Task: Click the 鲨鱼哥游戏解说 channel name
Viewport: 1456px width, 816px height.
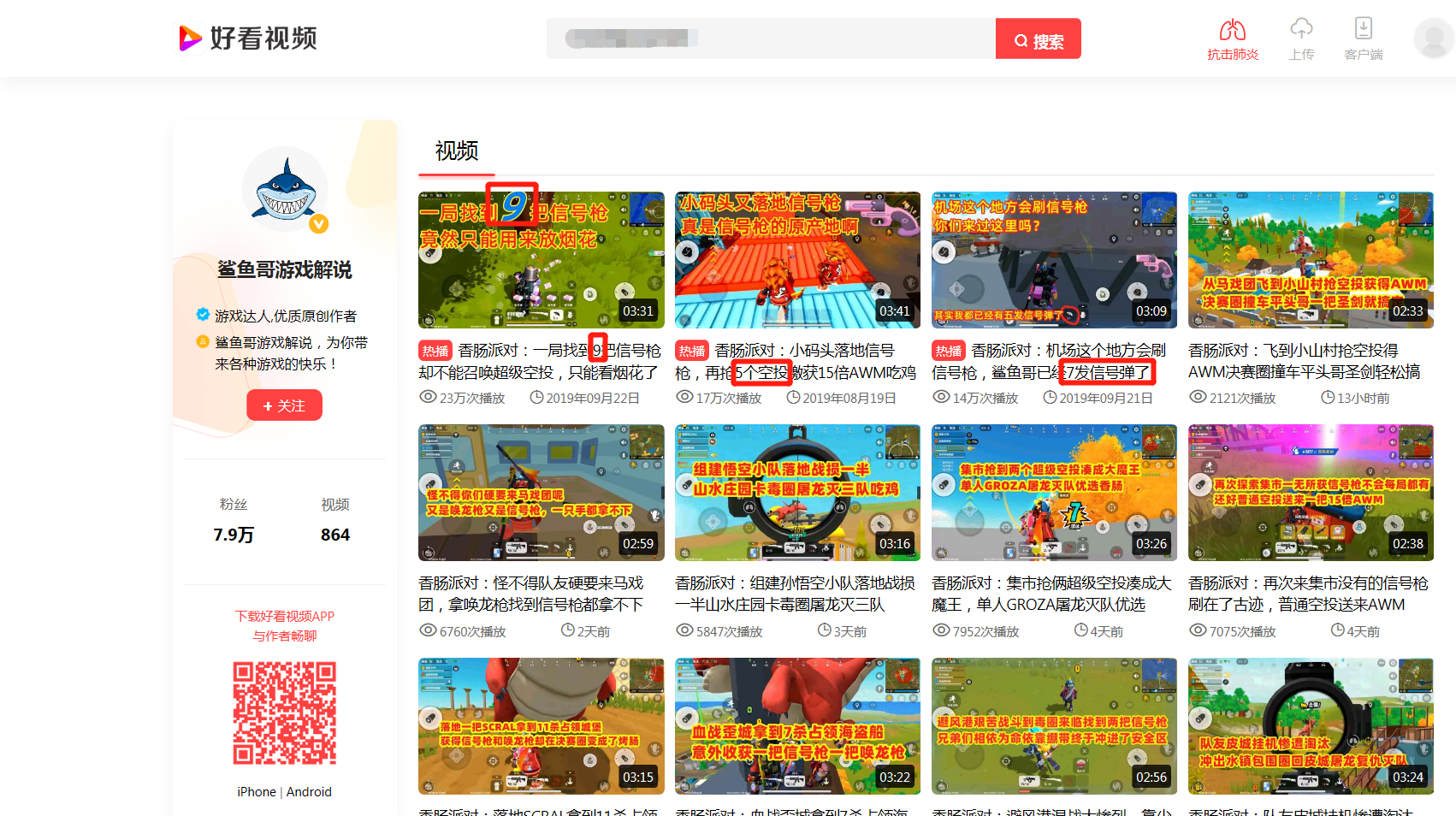Action: (x=285, y=269)
